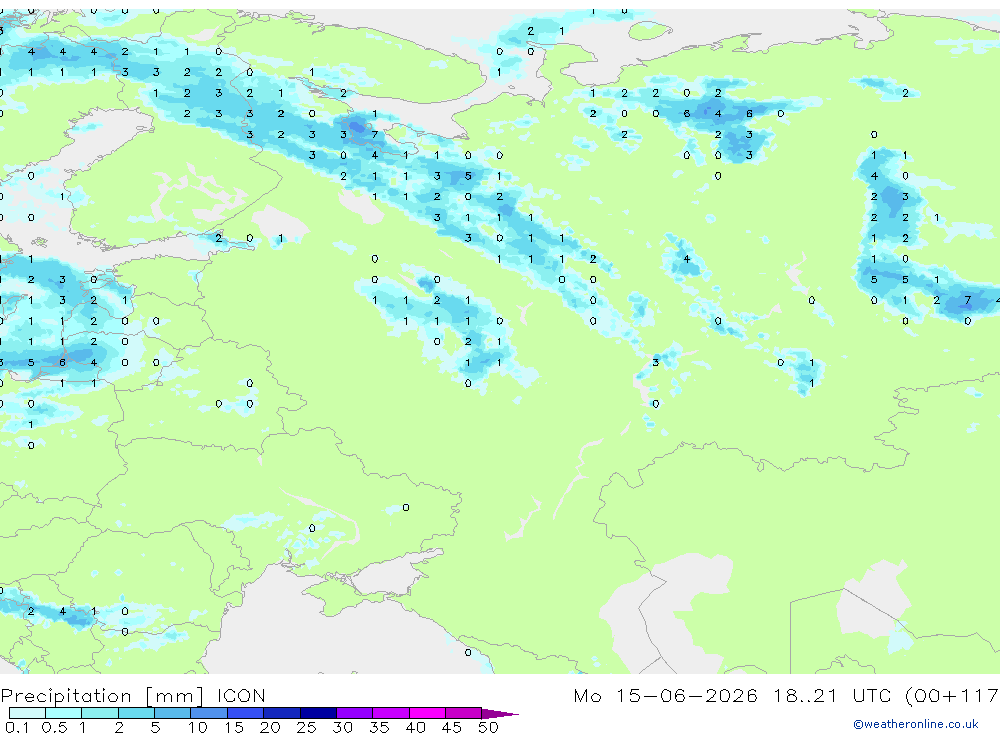
Task: Select the 40–45 mm magenta legend swatch
Action: pyautogui.click(x=427, y=713)
